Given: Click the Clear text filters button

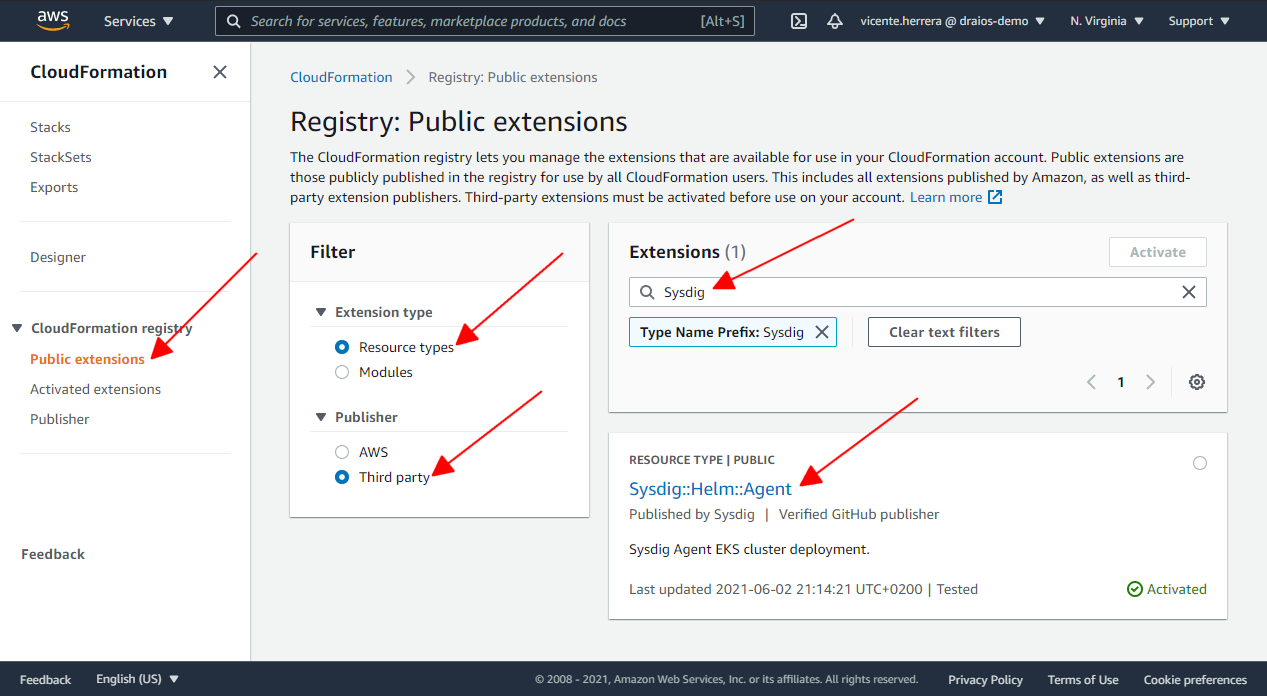Looking at the screenshot, I should point(943,331).
